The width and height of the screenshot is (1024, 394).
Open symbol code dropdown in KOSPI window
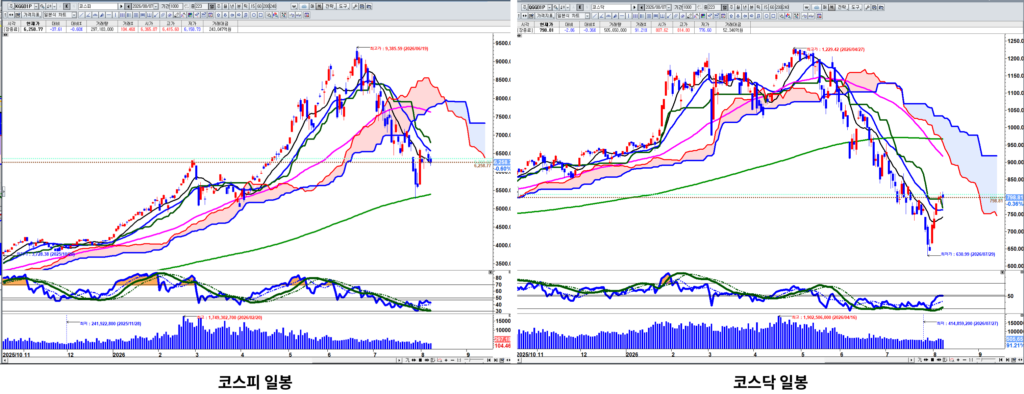(36, 6)
